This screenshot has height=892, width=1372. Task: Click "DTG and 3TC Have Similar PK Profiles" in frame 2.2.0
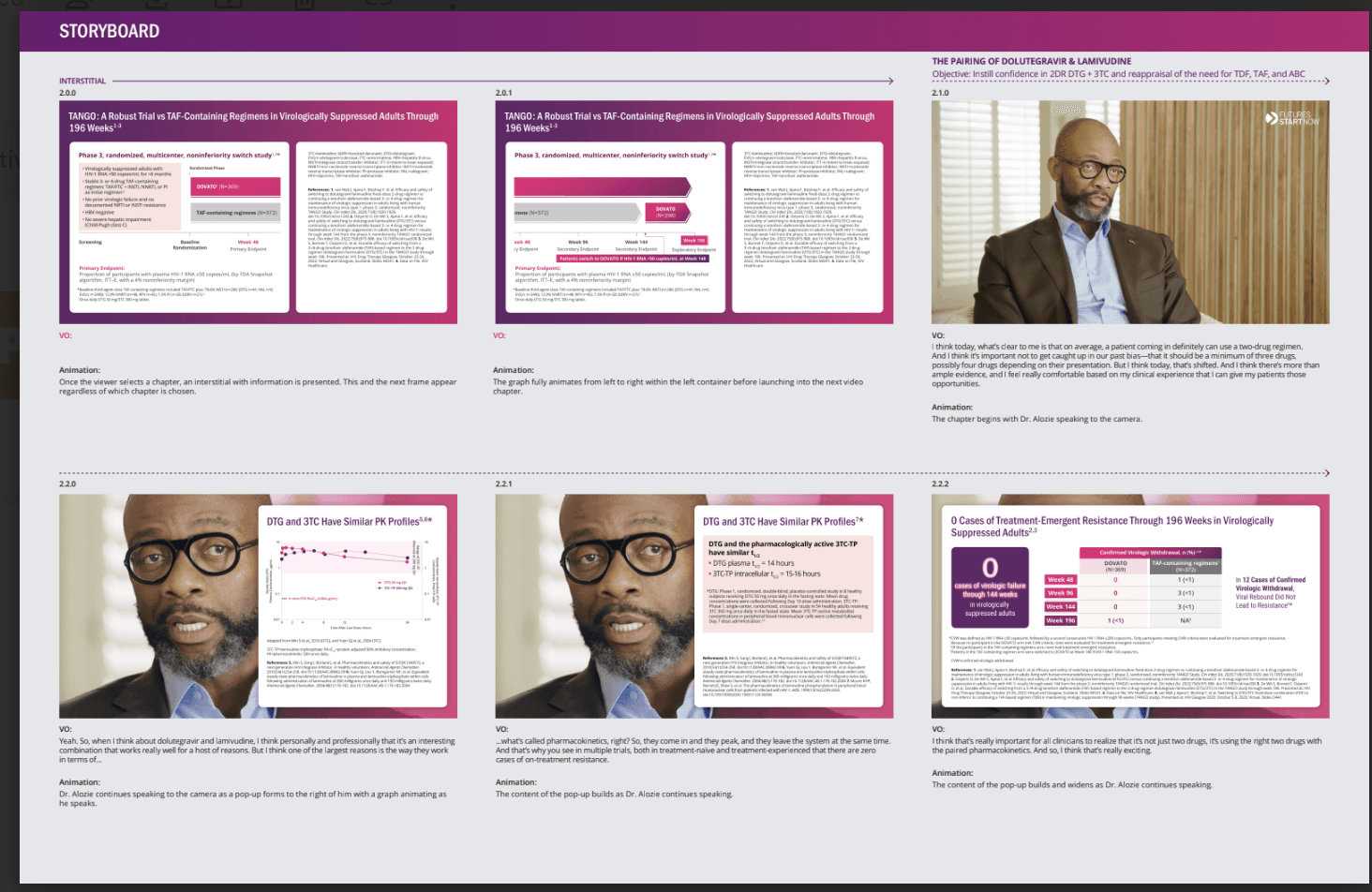349,522
